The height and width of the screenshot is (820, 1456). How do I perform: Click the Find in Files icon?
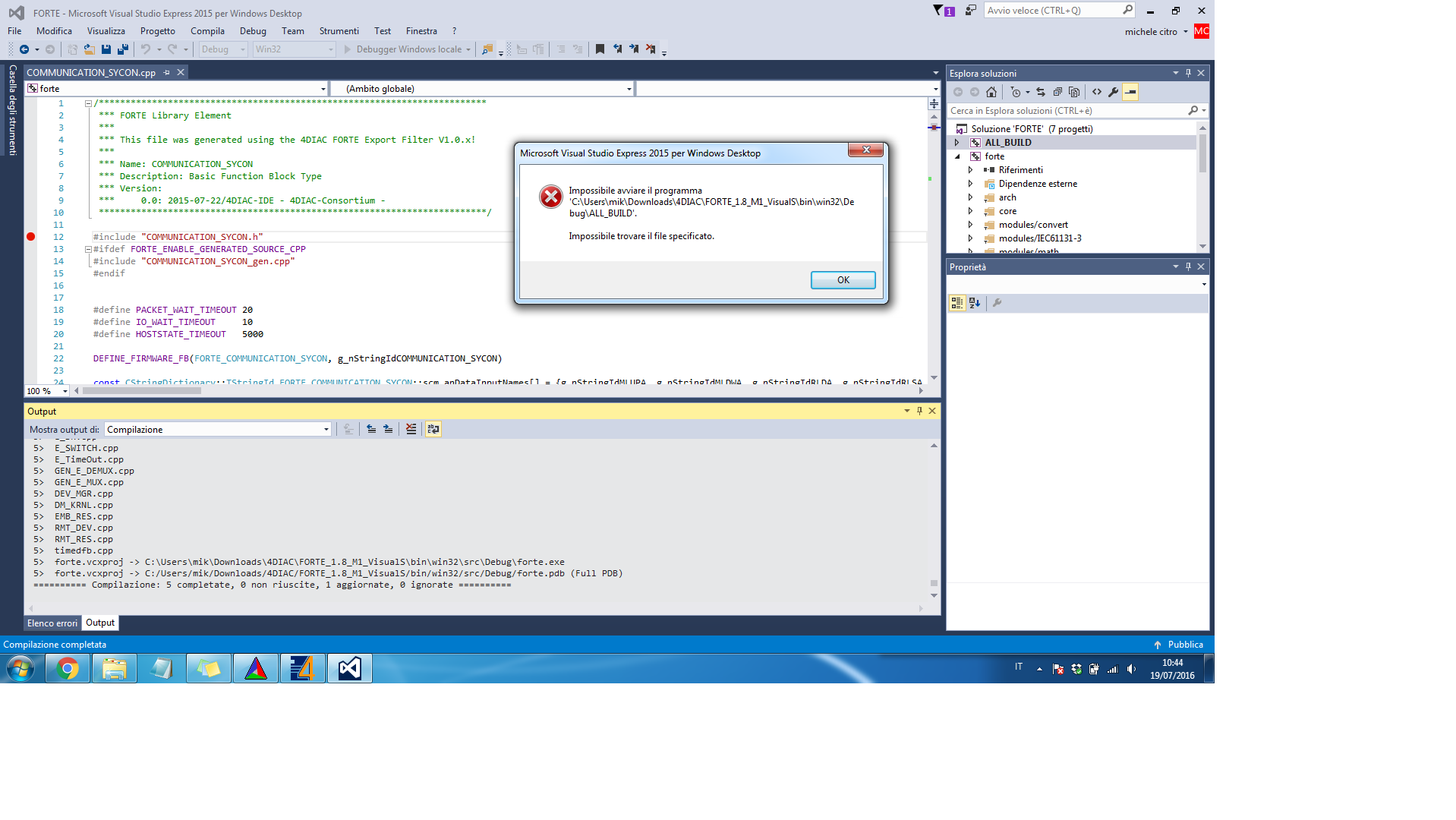pyautogui.click(x=487, y=49)
